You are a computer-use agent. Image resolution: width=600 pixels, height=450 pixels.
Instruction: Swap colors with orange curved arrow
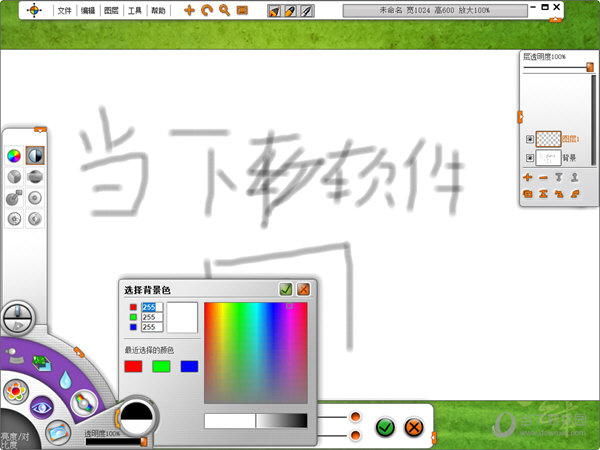coord(117,418)
